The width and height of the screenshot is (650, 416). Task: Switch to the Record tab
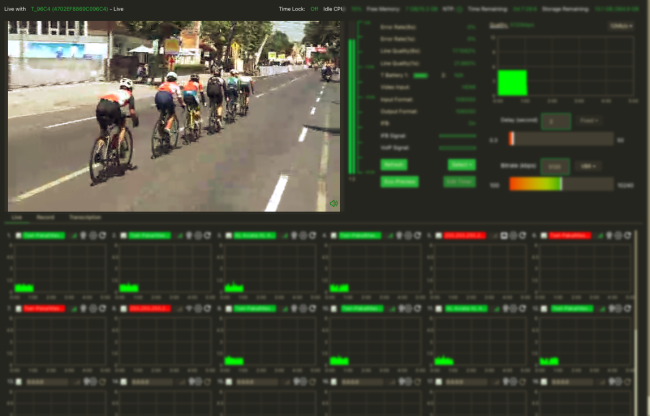point(45,217)
